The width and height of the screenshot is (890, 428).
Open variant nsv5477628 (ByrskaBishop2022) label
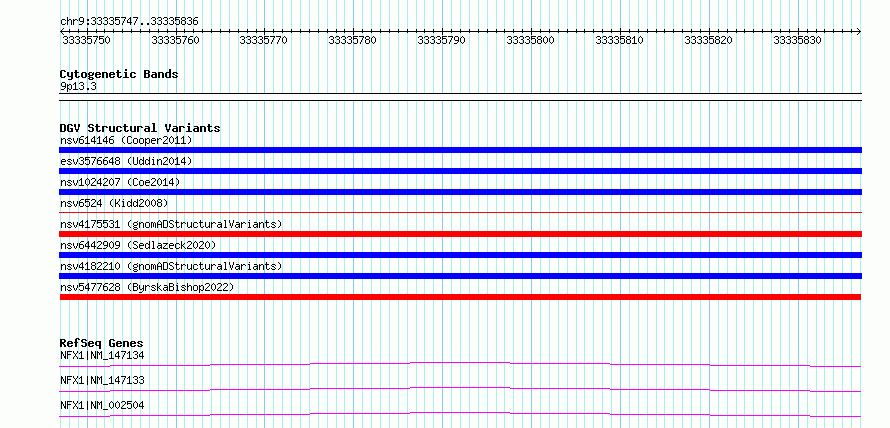coord(147,287)
